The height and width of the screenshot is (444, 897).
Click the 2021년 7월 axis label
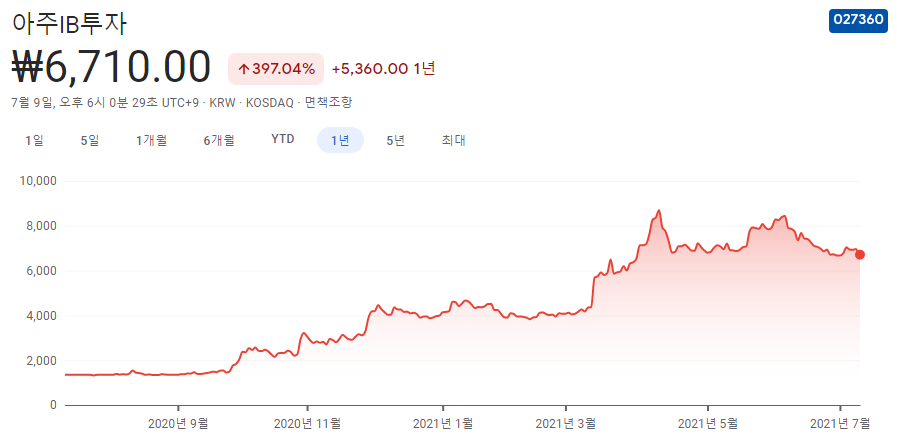pyautogui.click(x=840, y=424)
